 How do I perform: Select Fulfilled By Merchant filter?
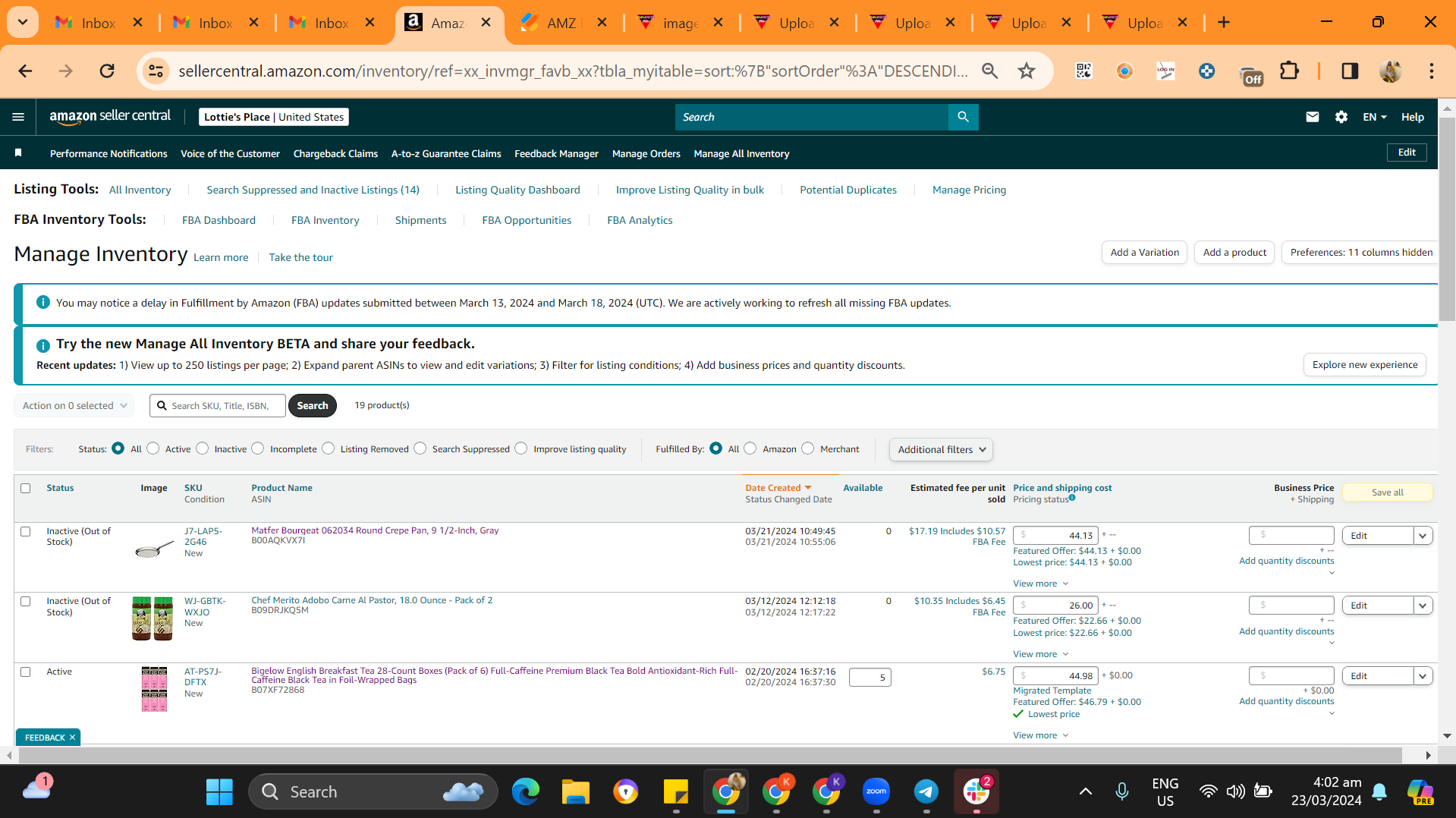(x=808, y=448)
